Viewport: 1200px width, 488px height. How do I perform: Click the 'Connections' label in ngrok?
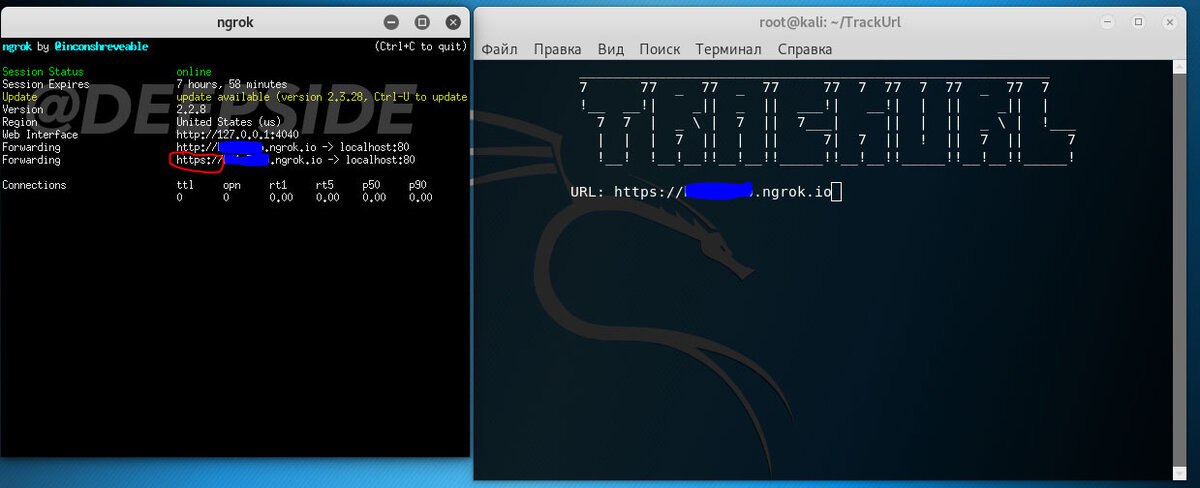34,185
